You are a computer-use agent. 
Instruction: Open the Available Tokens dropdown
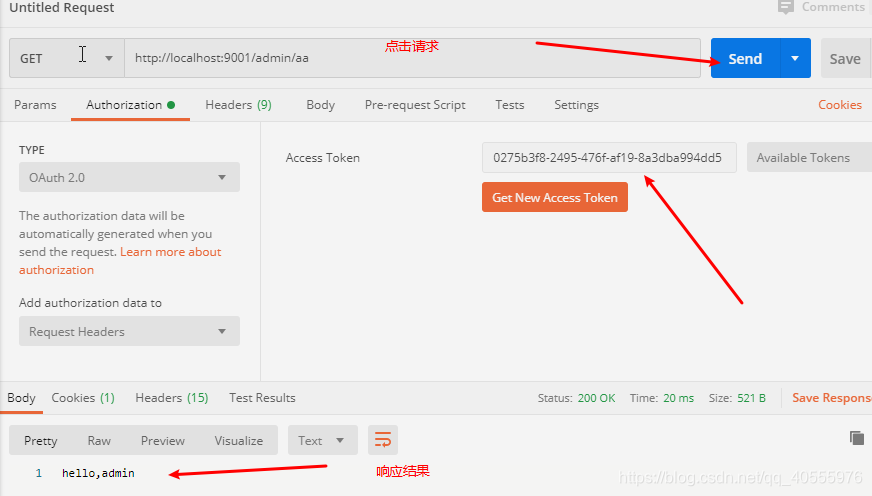[809, 158]
